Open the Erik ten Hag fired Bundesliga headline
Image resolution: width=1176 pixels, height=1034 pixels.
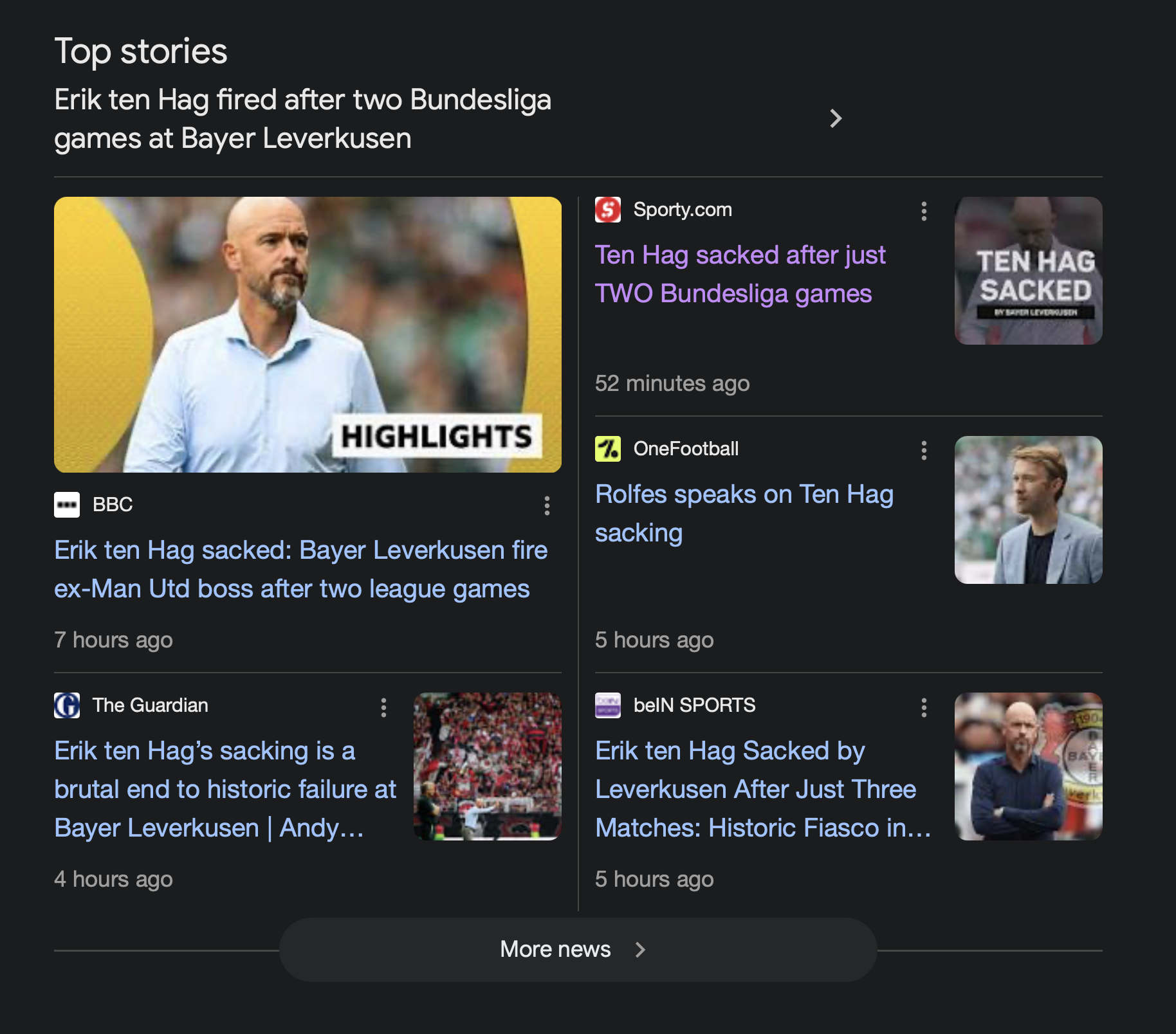(302, 119)
